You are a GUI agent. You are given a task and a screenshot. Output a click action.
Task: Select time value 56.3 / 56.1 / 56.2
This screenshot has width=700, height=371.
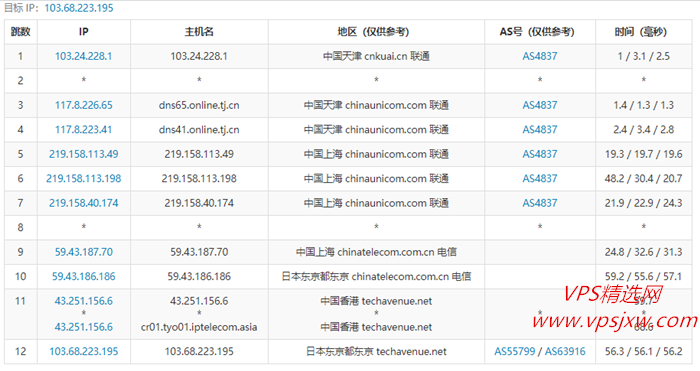pyautogui.click(x=643, y=352)
